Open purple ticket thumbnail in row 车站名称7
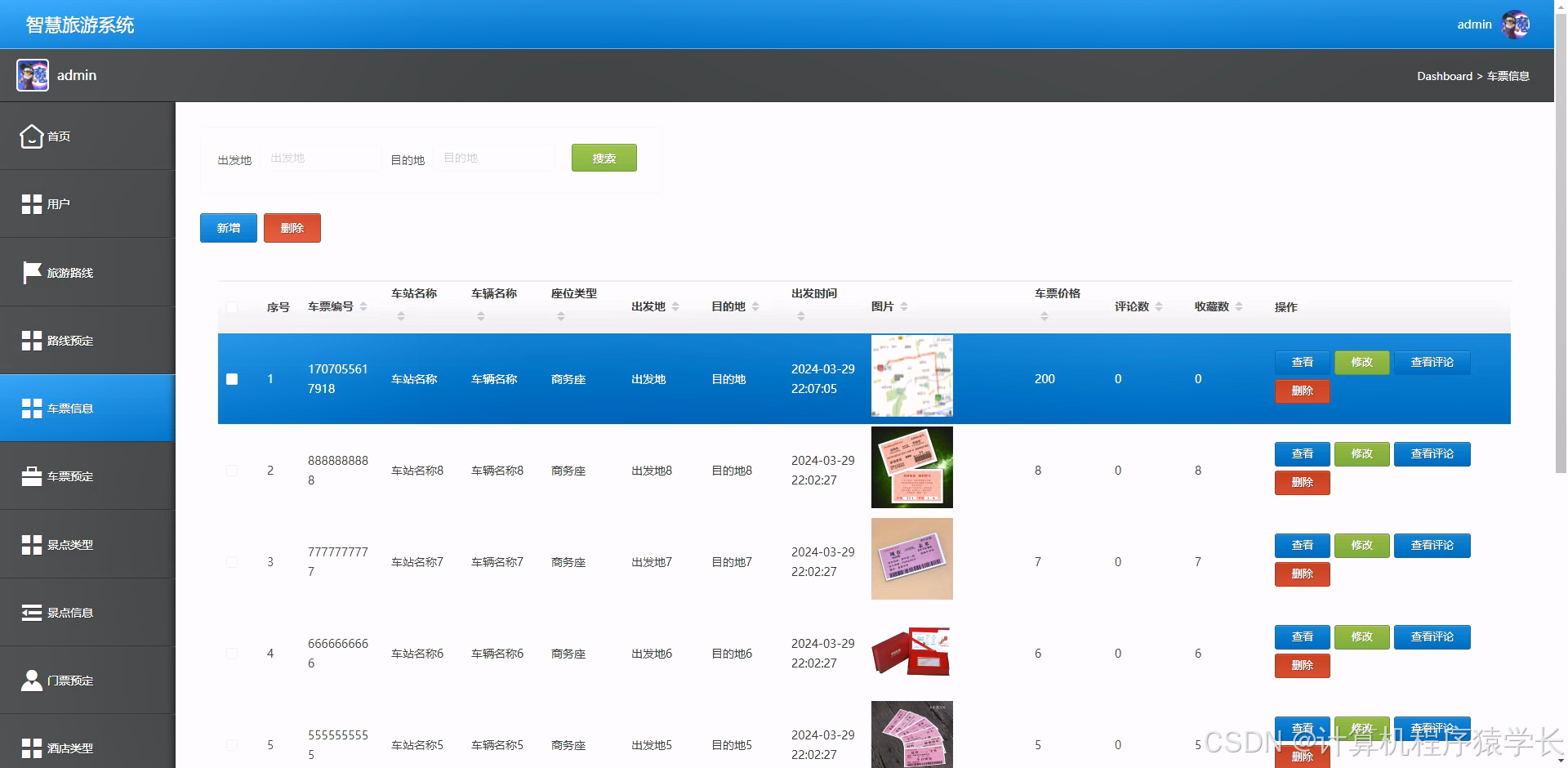This screenshot has height=768, width=1568. tap(912, 559)
